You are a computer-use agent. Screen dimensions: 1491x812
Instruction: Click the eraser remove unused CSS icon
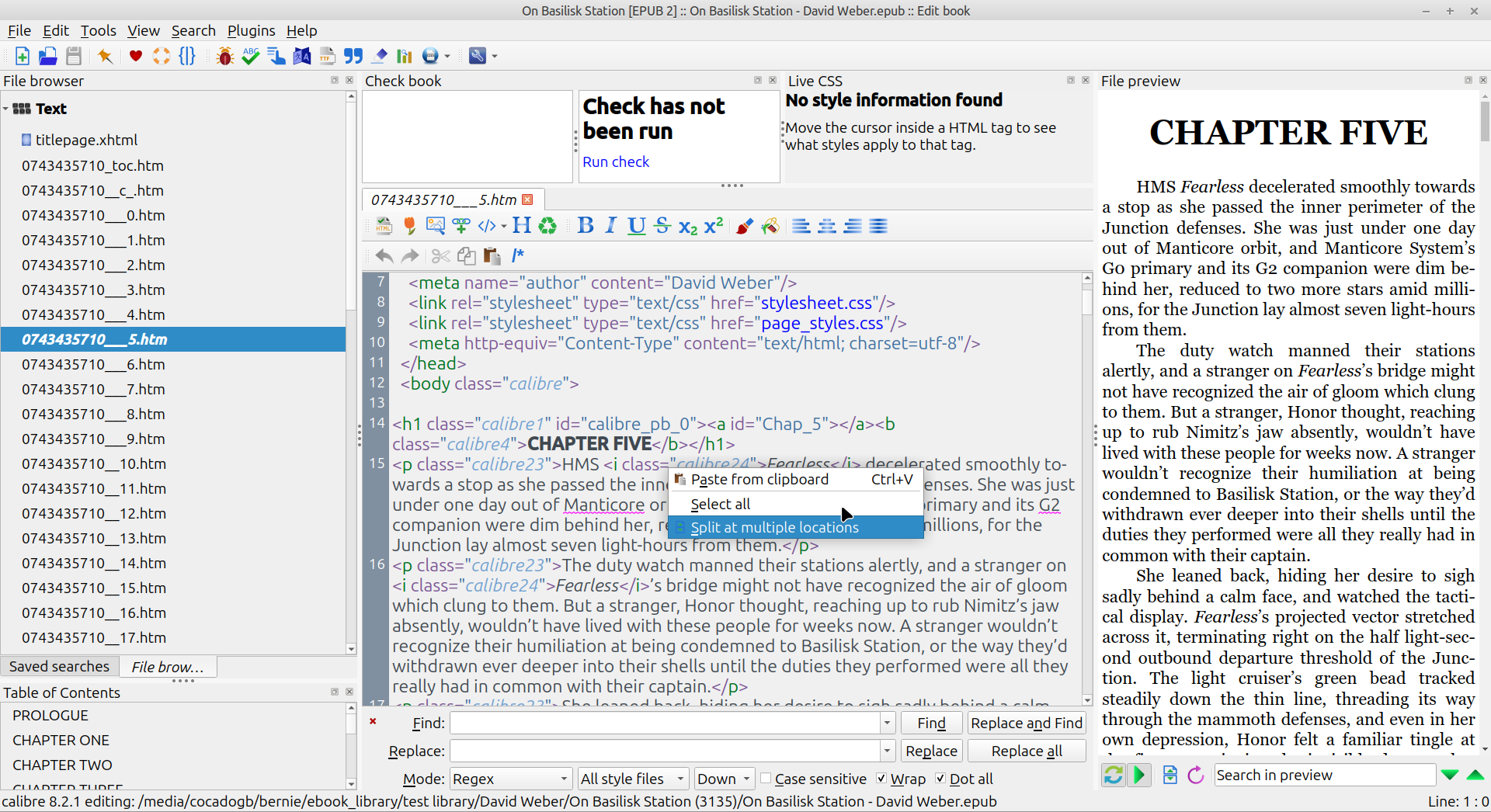tap(379, 56)
